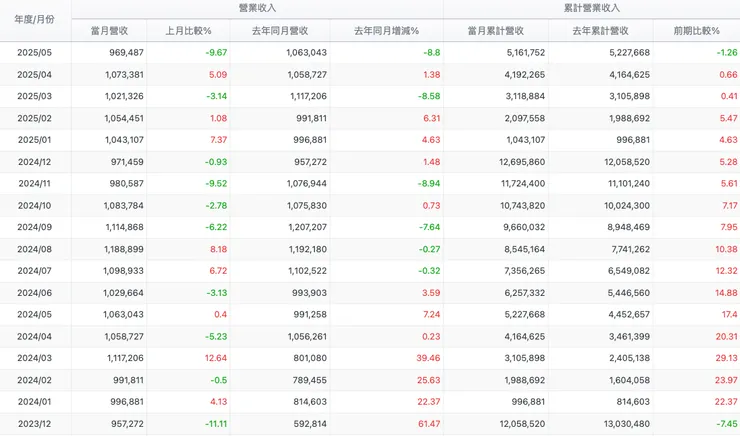Select the 2025/03 row date cell
The width and height of the screenshot is (740, 436).
coord(34,96)
